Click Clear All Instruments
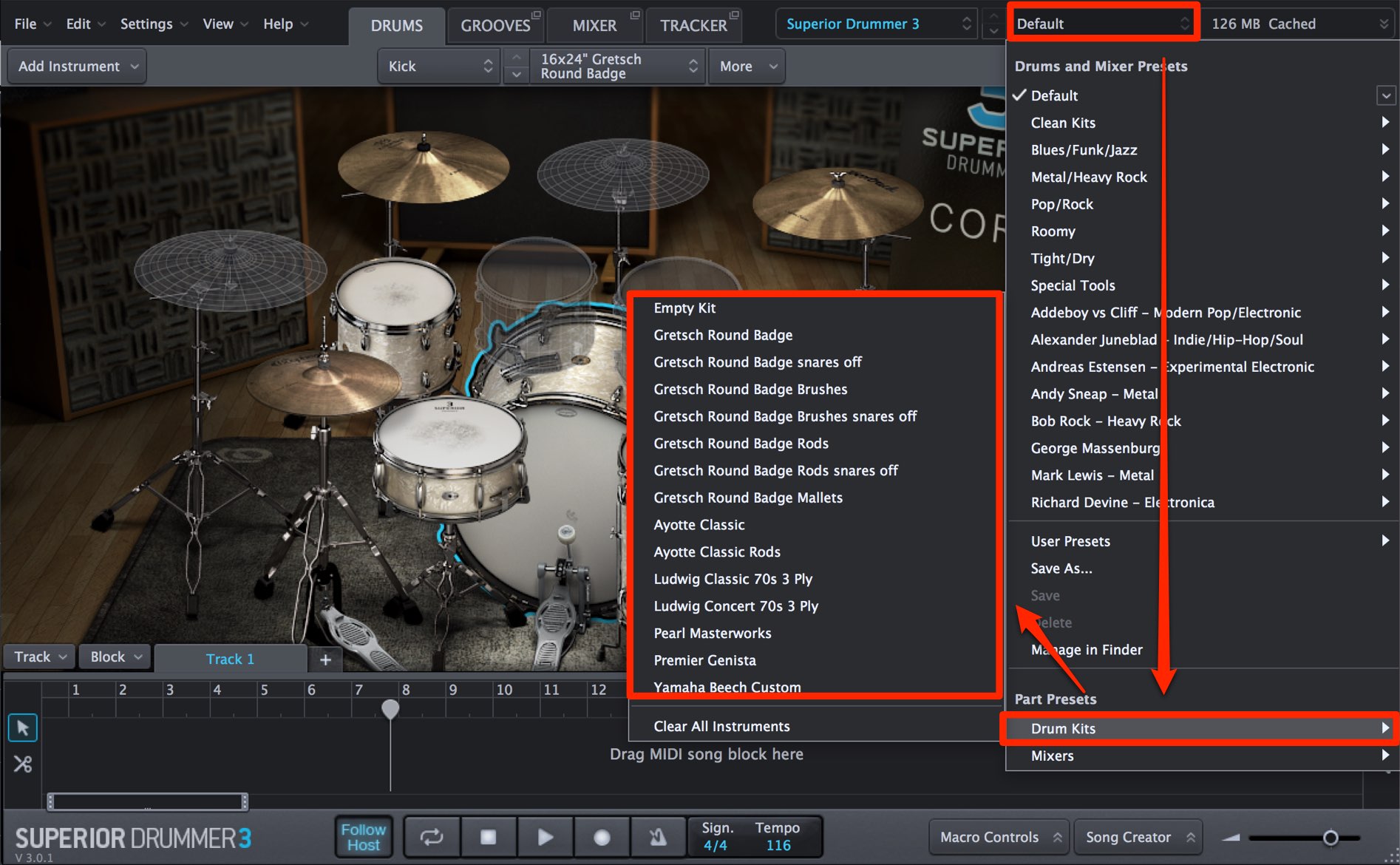1400x865 pixels. point(815,727)
